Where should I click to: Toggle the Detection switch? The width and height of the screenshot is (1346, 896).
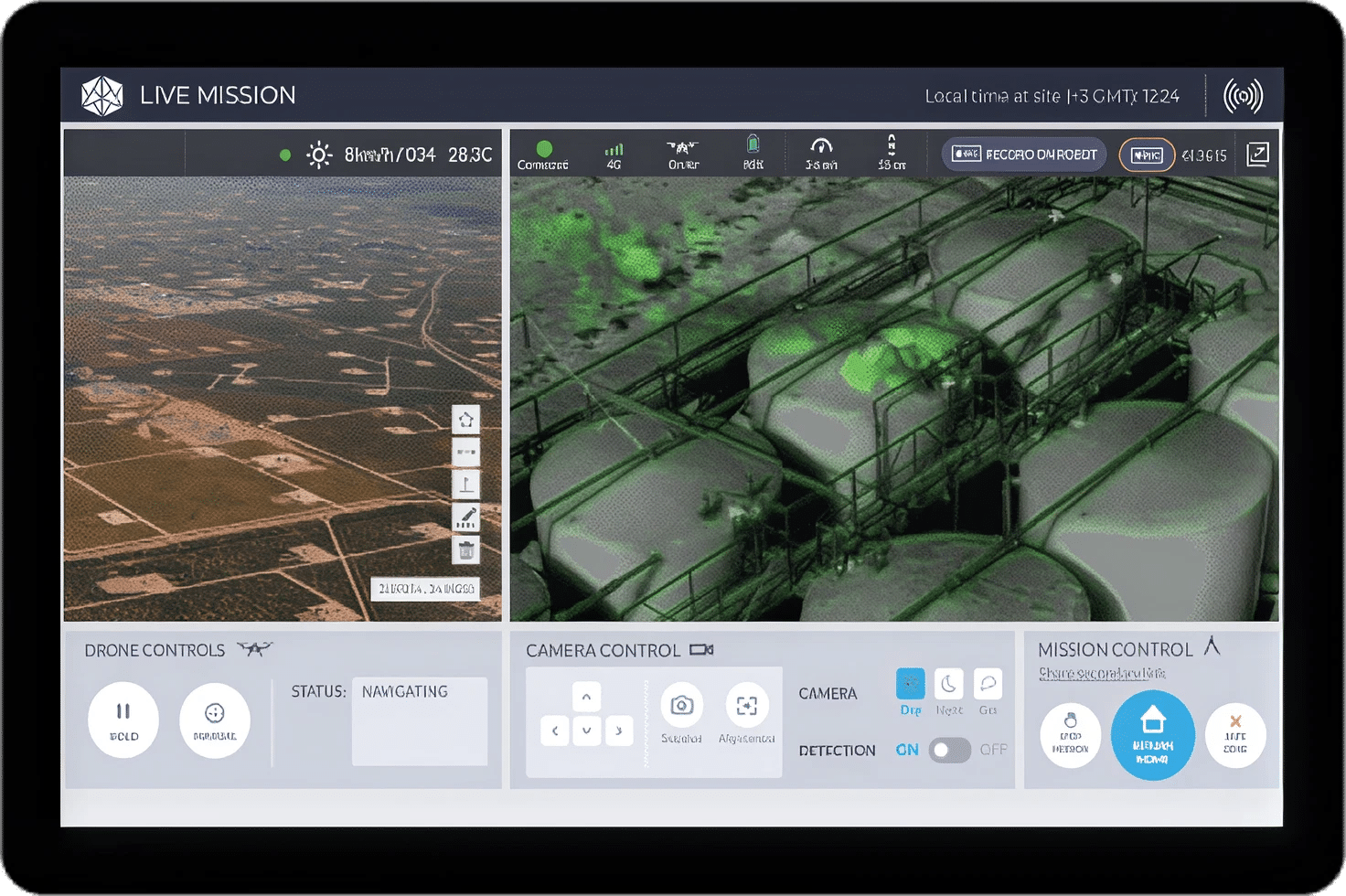949,750
